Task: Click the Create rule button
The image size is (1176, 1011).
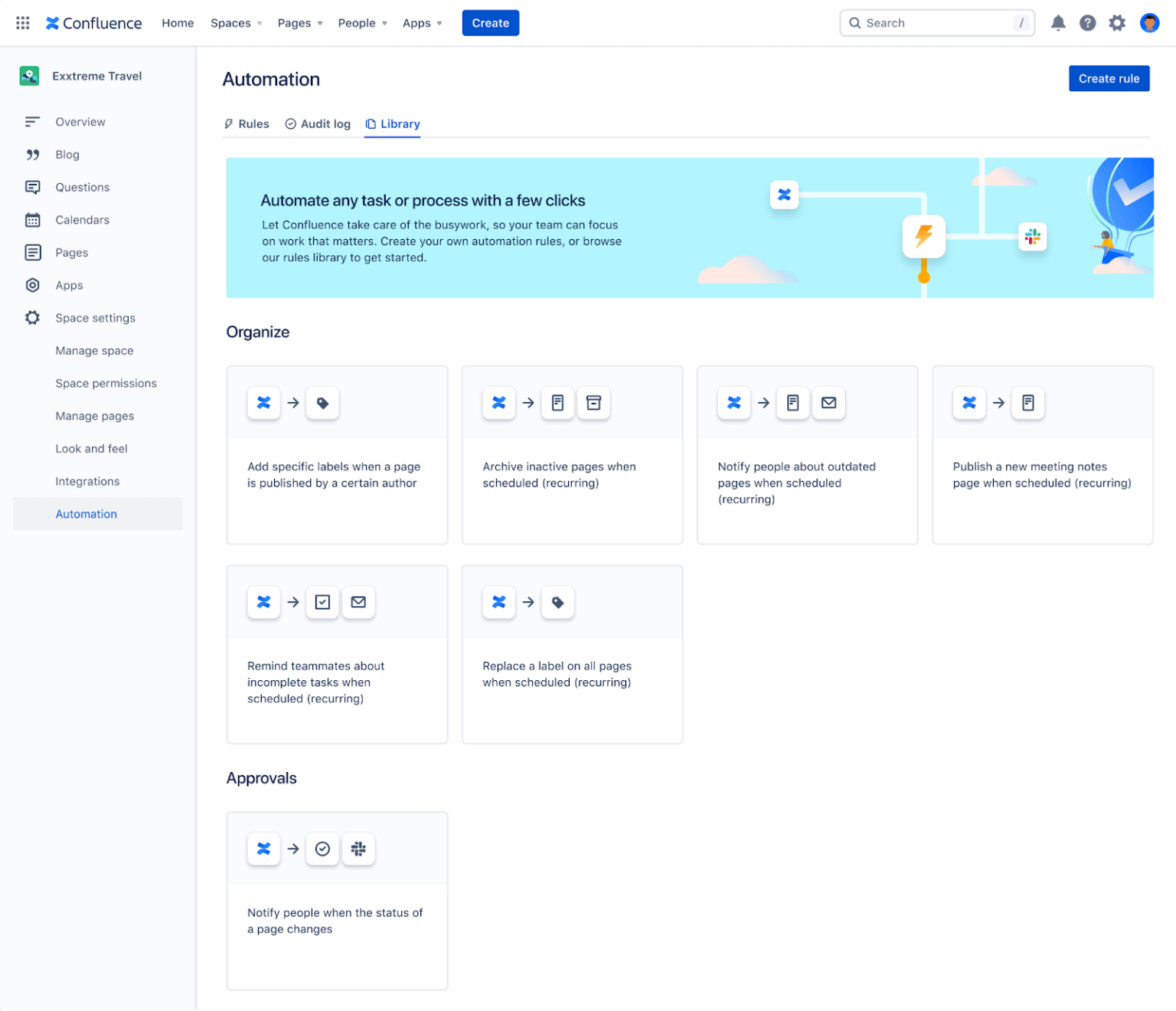Action: pos(1109,78)
